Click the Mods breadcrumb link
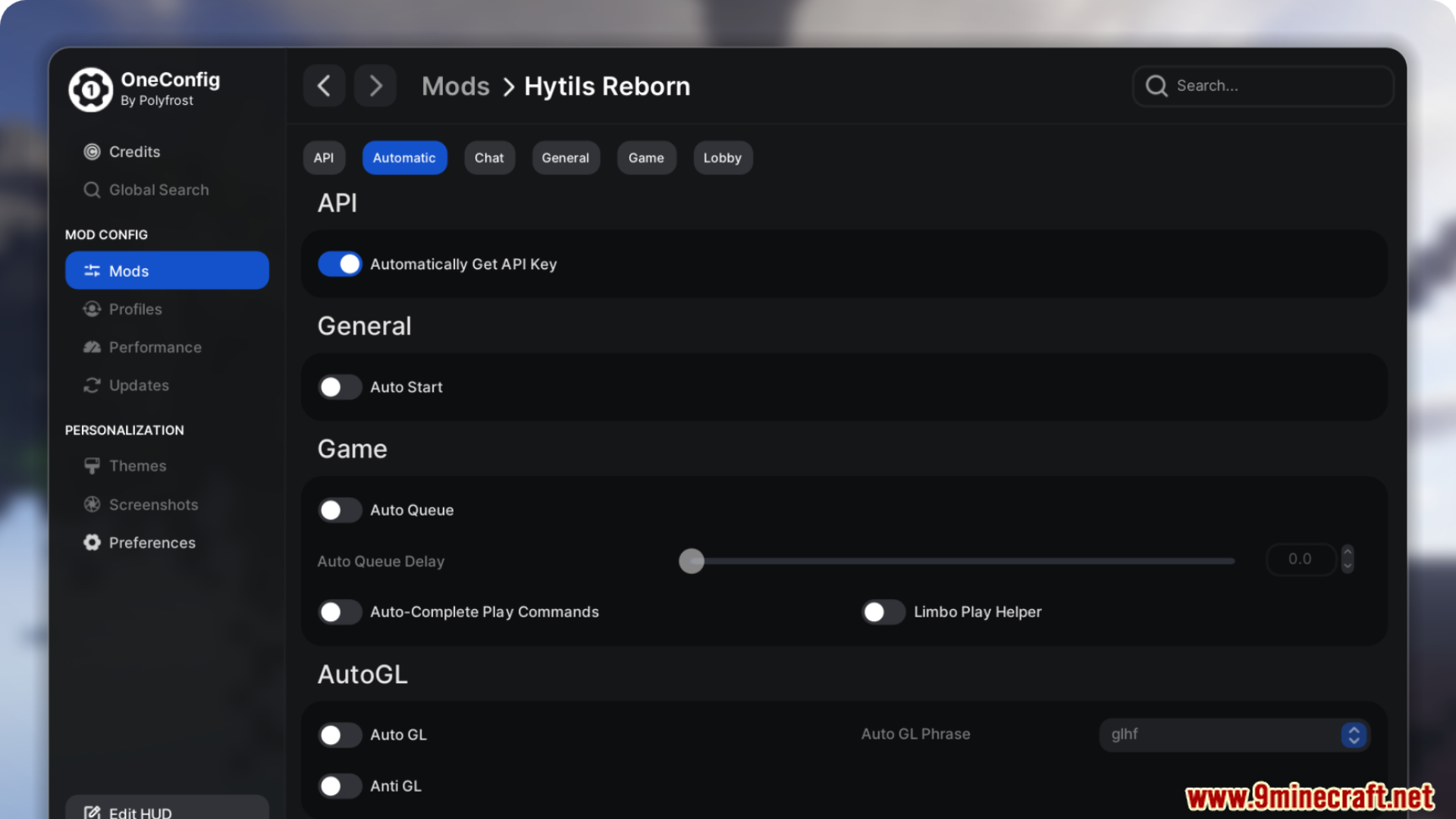This screenshot has width=1456, height=819. point(456,86)
